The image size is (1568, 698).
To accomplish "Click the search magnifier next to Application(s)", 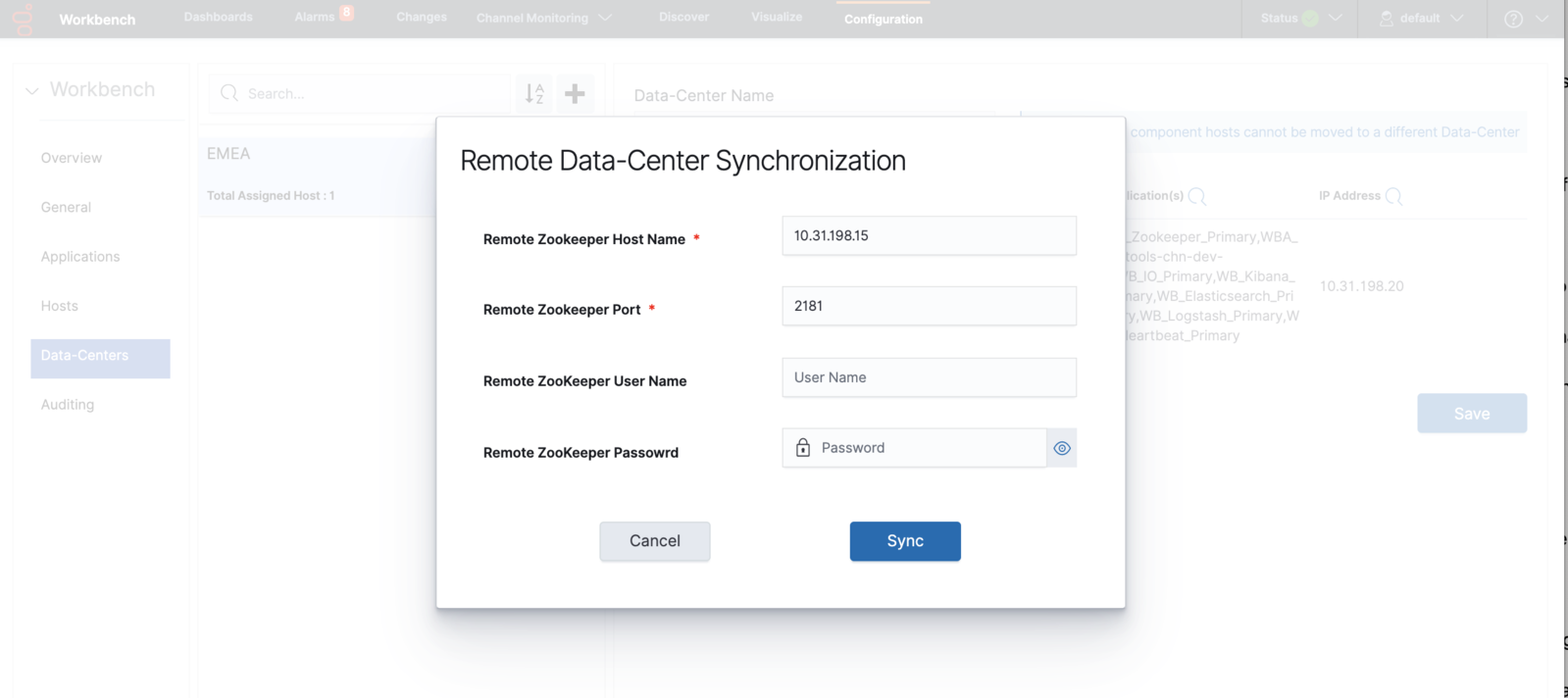I will click(x=1196, y=196).
